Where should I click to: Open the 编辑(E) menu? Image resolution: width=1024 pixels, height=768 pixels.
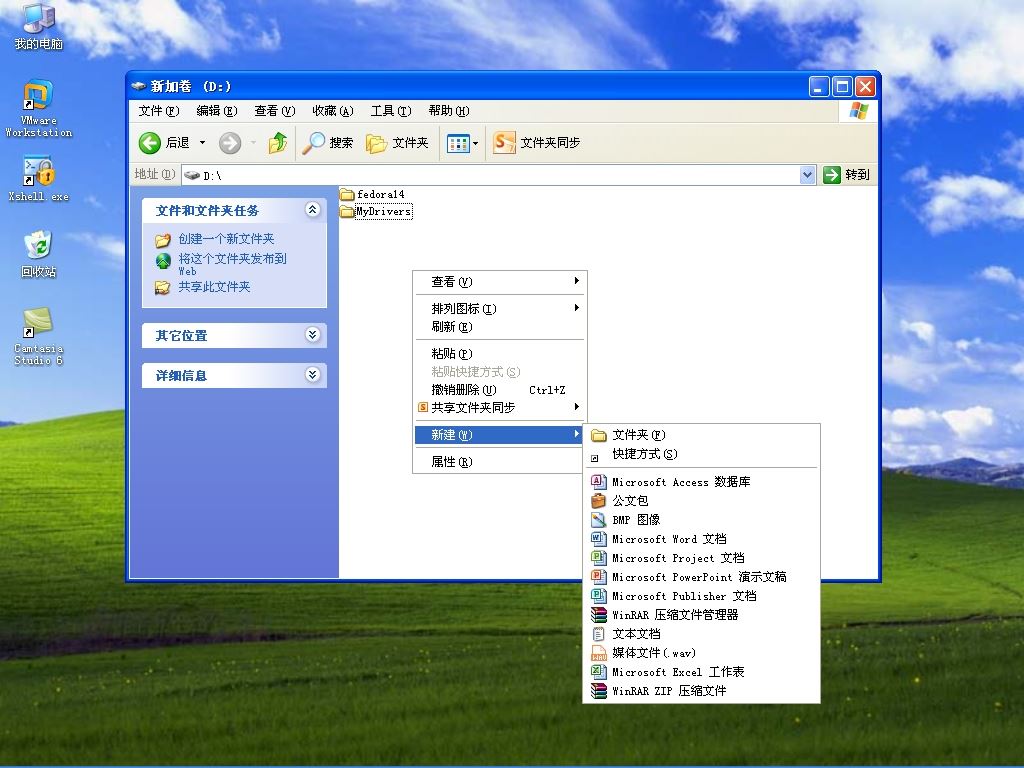coord(217,111)
